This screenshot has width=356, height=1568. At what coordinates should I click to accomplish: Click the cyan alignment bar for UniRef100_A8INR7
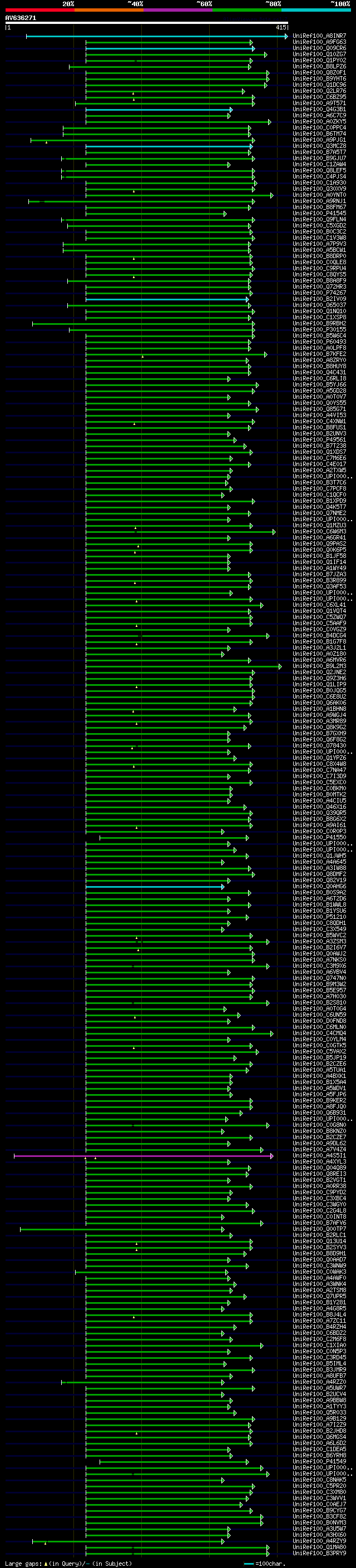coord(156,36)
